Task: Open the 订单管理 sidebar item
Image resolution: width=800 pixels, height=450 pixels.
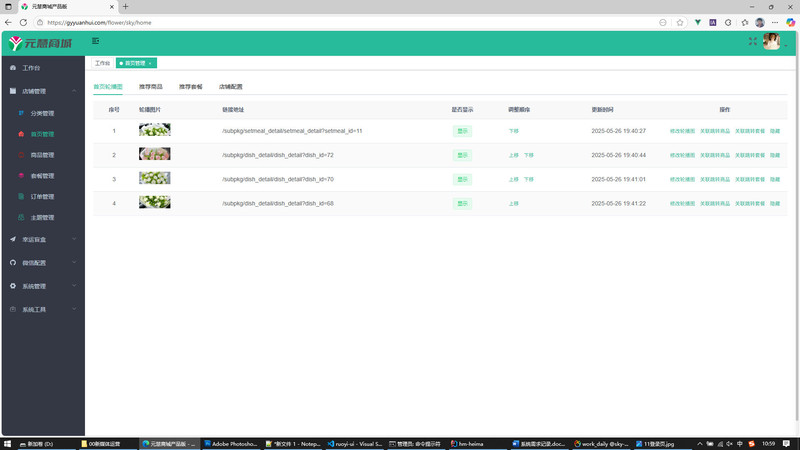Action: [x=42, y=196]
